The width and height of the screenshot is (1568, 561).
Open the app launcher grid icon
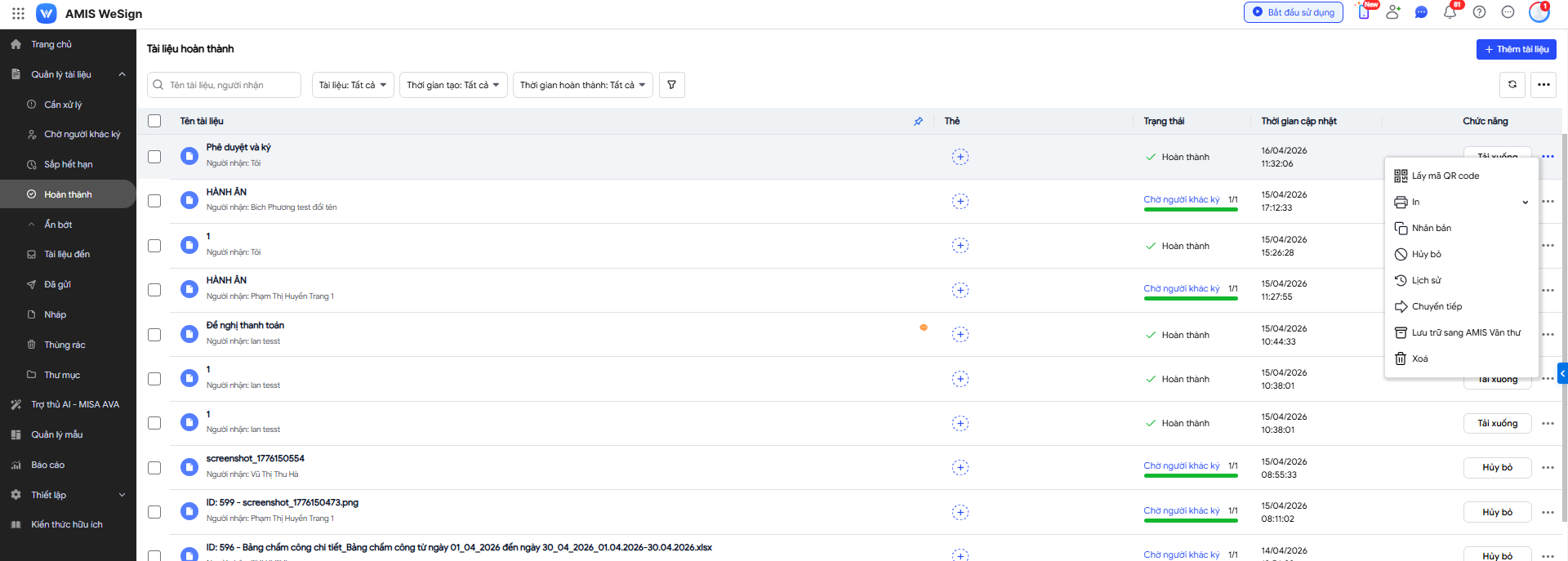pos(18,13)
